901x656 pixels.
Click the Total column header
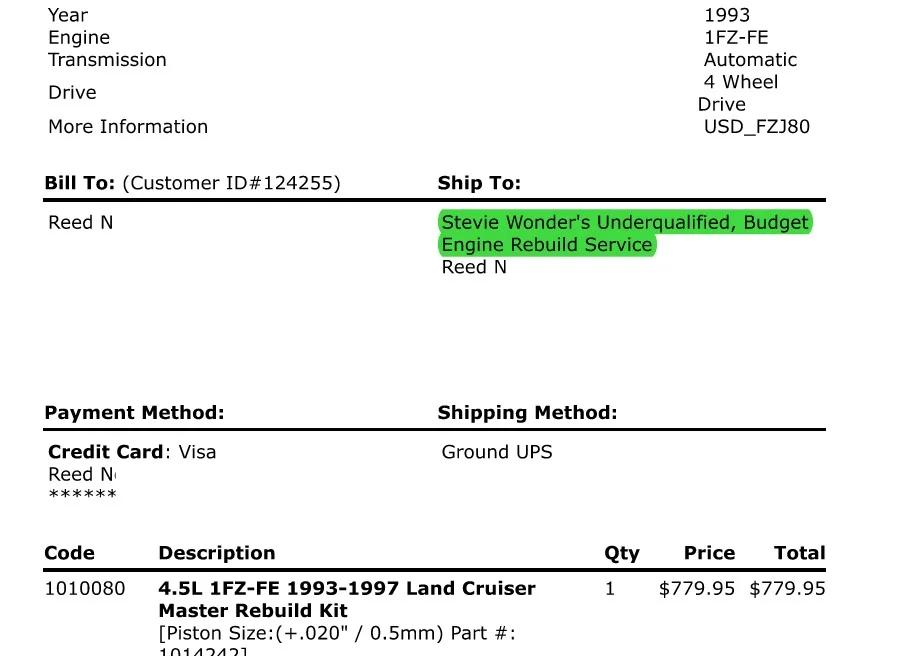pyautogui.click(x=799, y=553)
